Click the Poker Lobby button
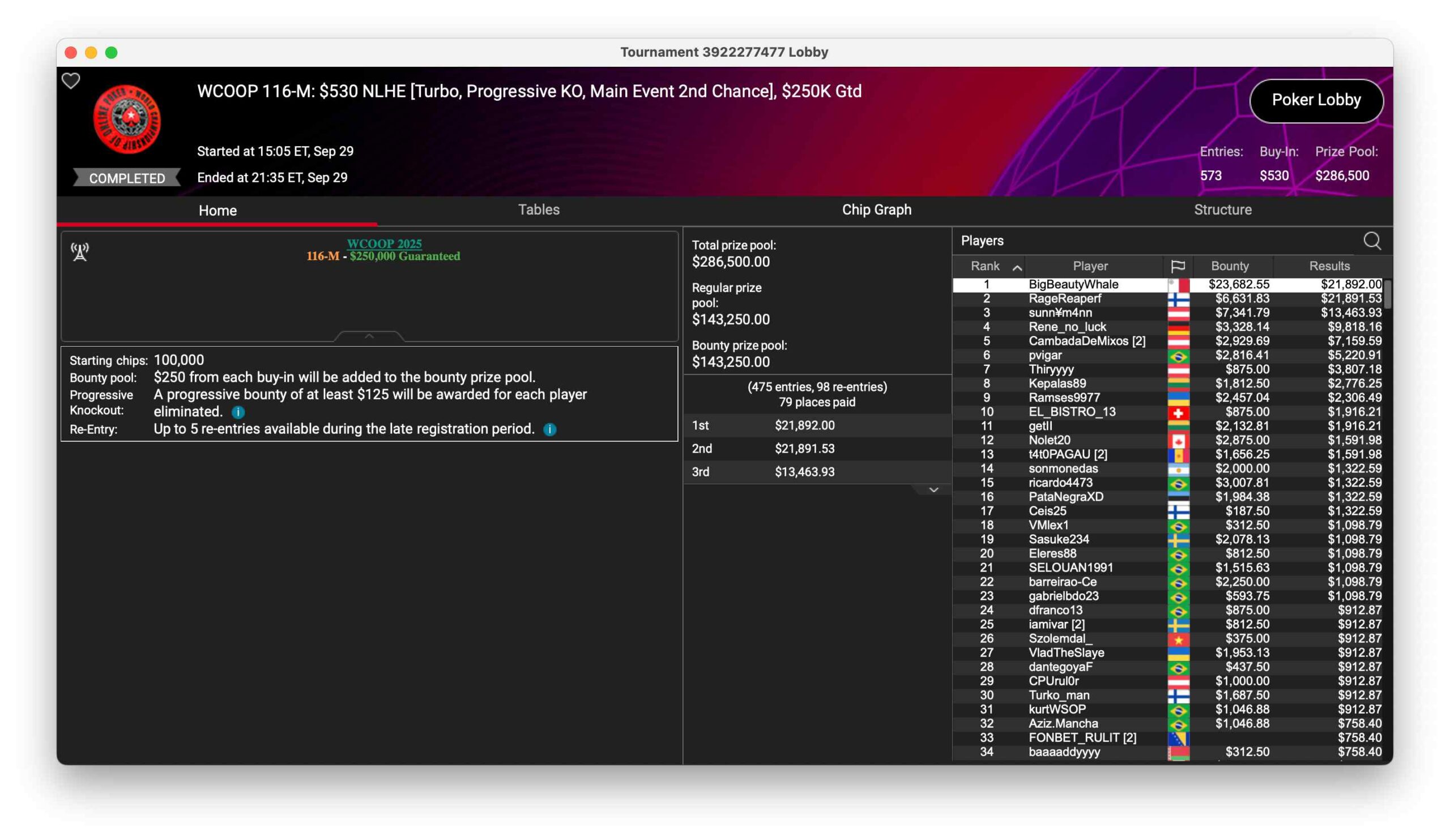Viewport: 1450px width, 840px height. (x=1316, y=100)
